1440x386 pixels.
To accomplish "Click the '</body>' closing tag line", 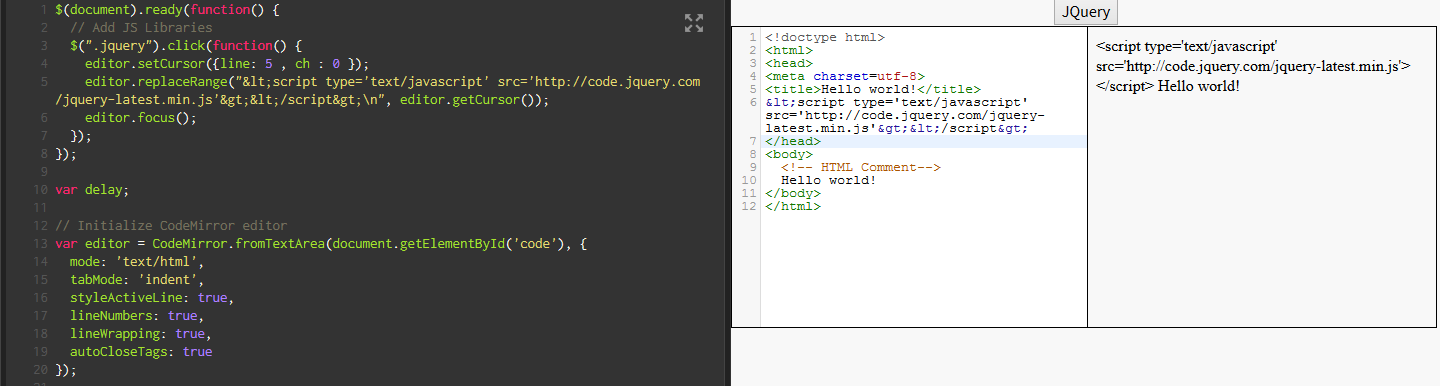I will click(x=793, y=193).
